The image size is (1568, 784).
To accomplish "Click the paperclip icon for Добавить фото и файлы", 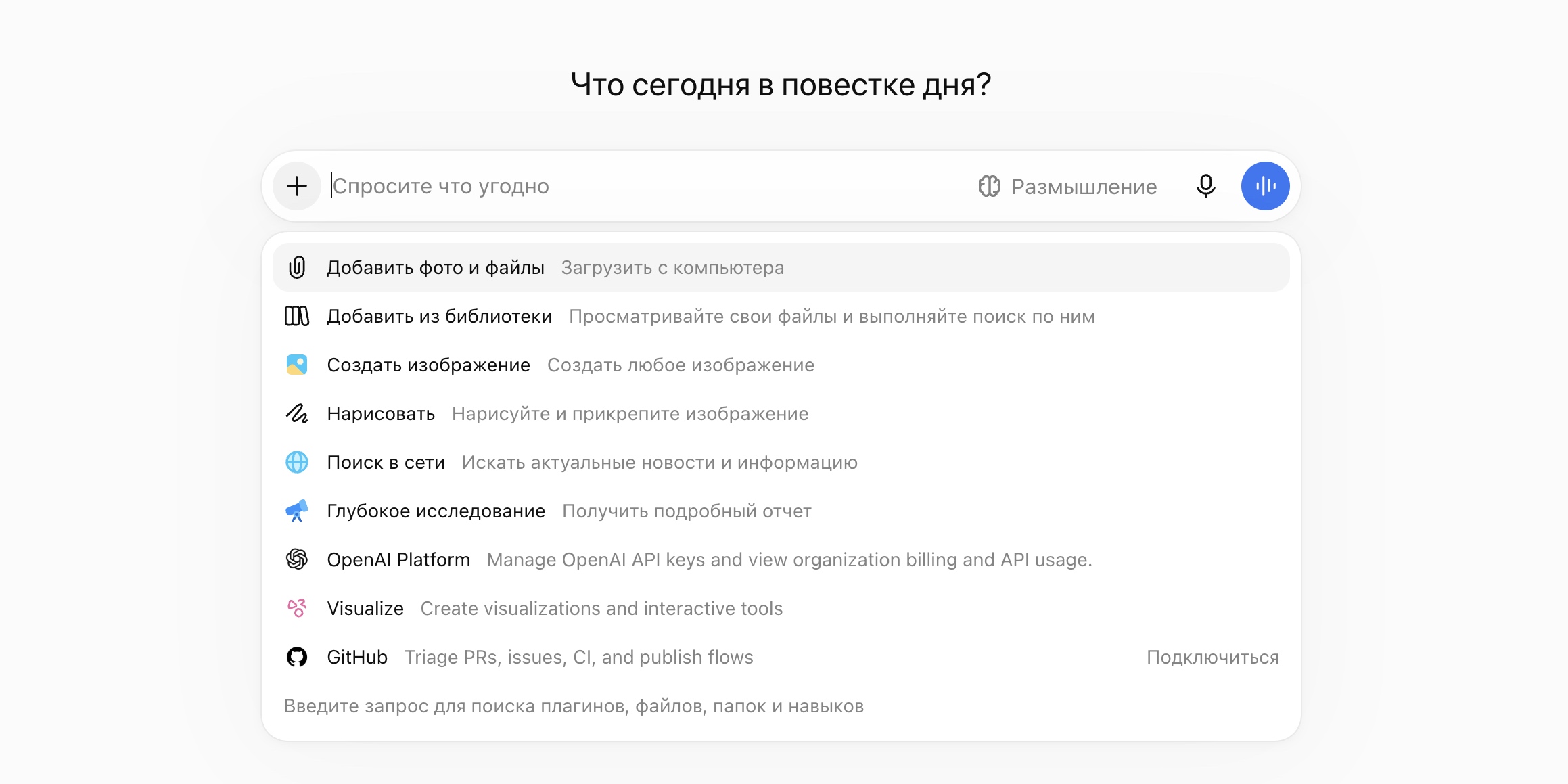I will point(297,267).
